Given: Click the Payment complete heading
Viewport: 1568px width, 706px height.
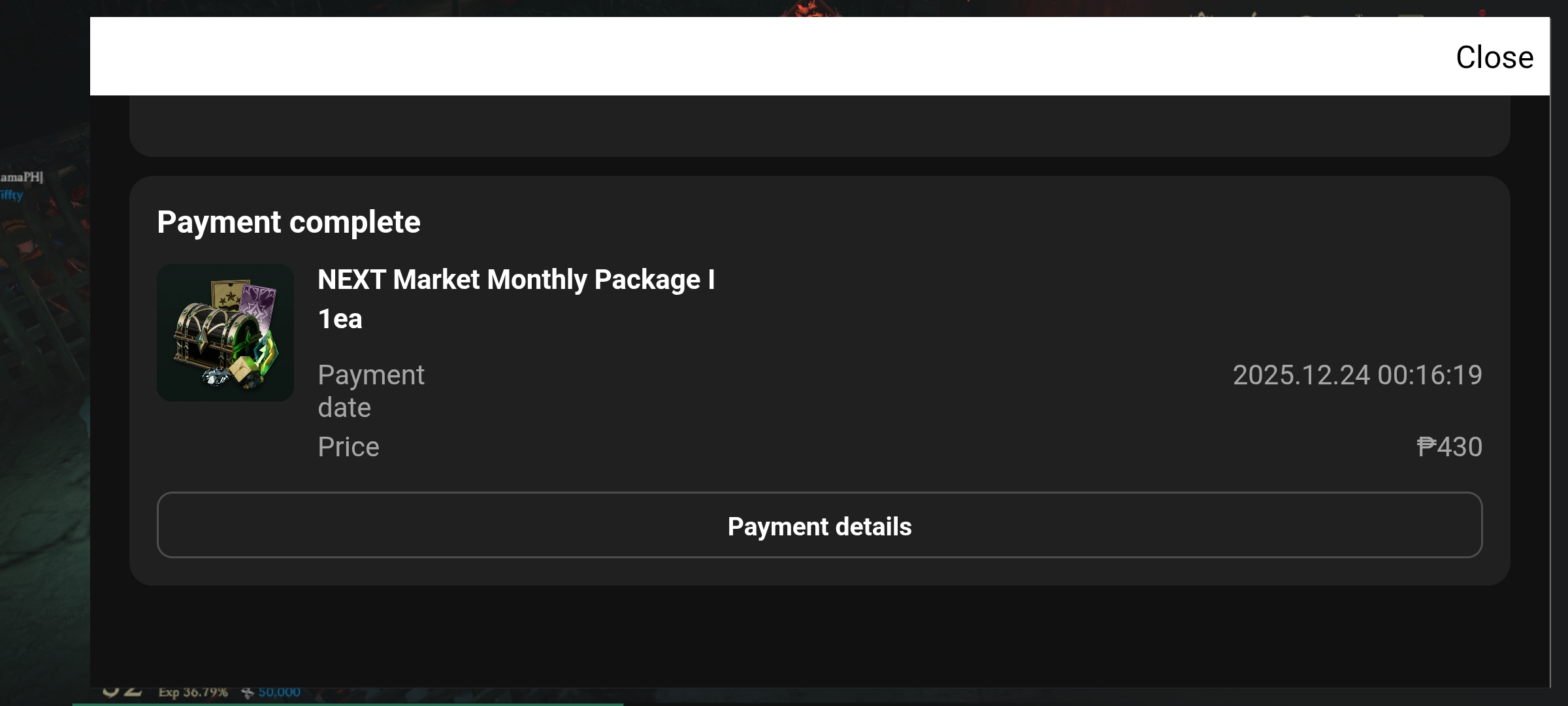Looking at the screenshot, I should coord(289,222).
